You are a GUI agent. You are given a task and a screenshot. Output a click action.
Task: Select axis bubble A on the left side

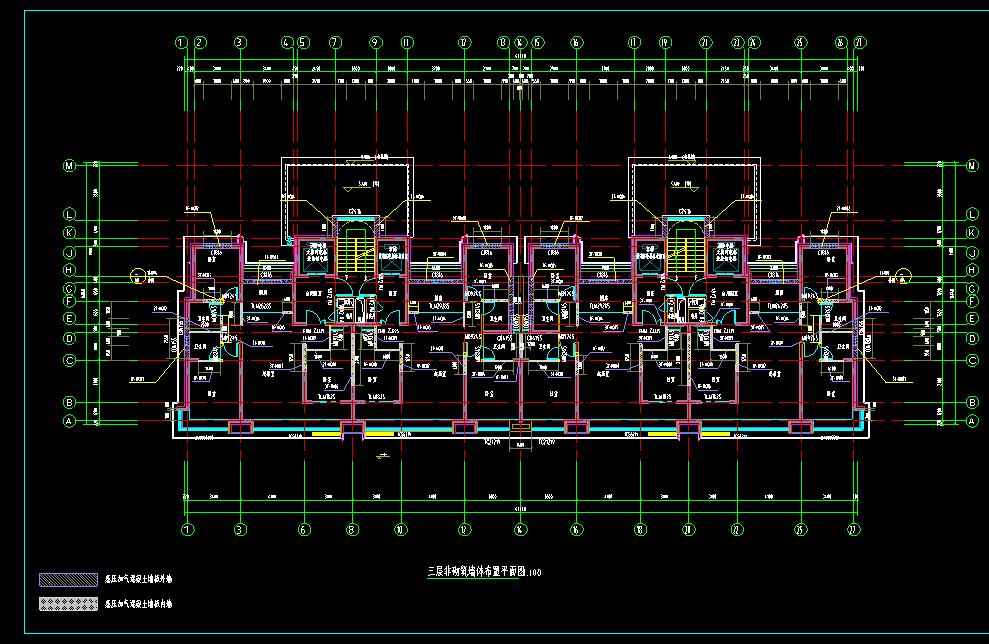click(69, 422)
